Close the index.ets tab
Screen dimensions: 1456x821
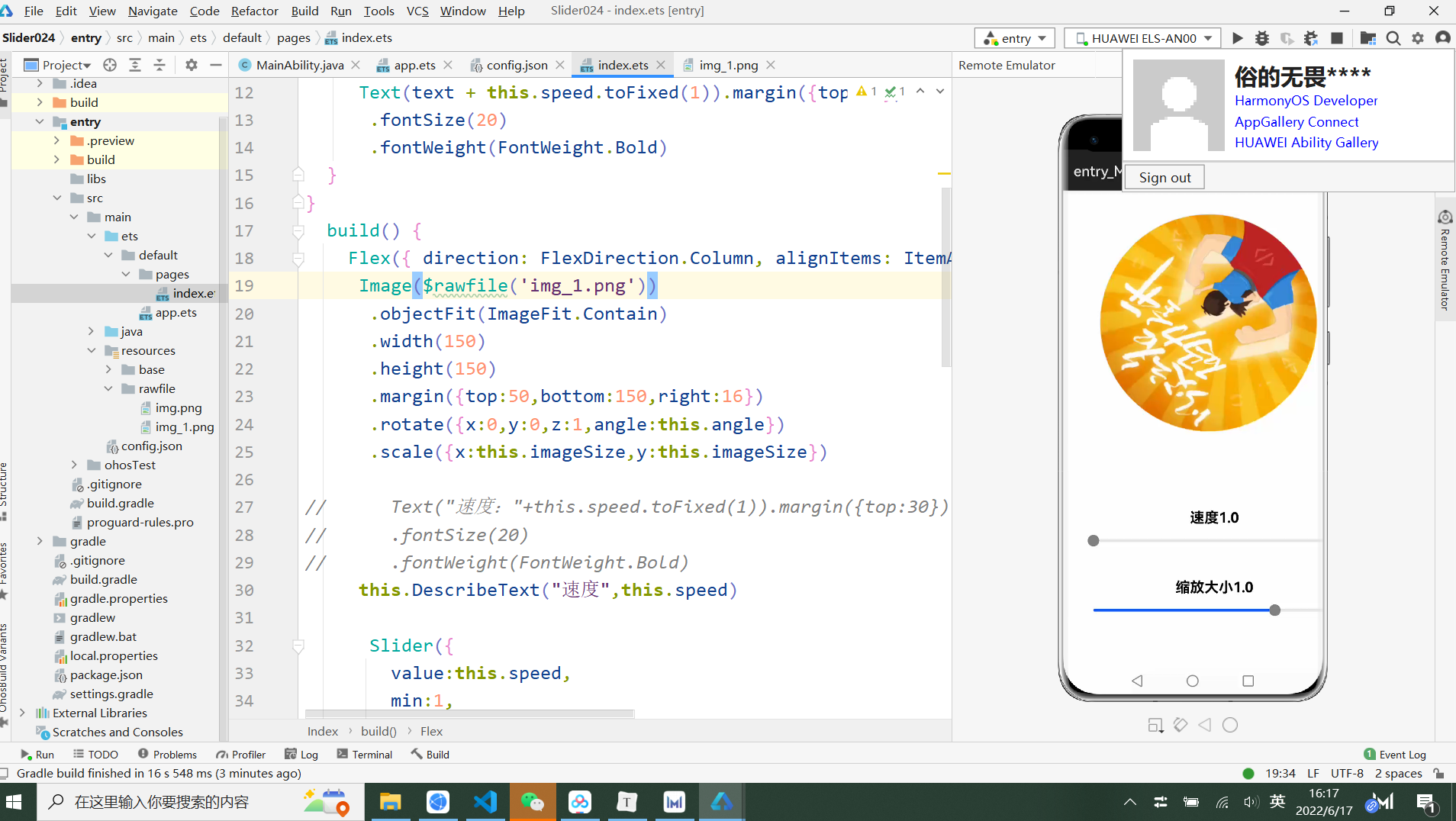tap(661, 66)
